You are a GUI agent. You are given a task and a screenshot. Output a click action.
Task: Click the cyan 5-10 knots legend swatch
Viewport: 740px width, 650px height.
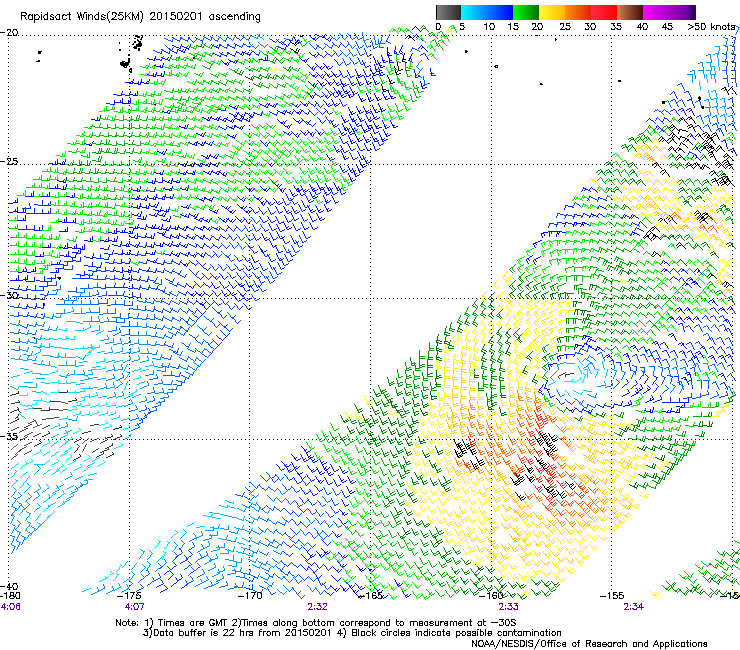click(x=474, y=12)
